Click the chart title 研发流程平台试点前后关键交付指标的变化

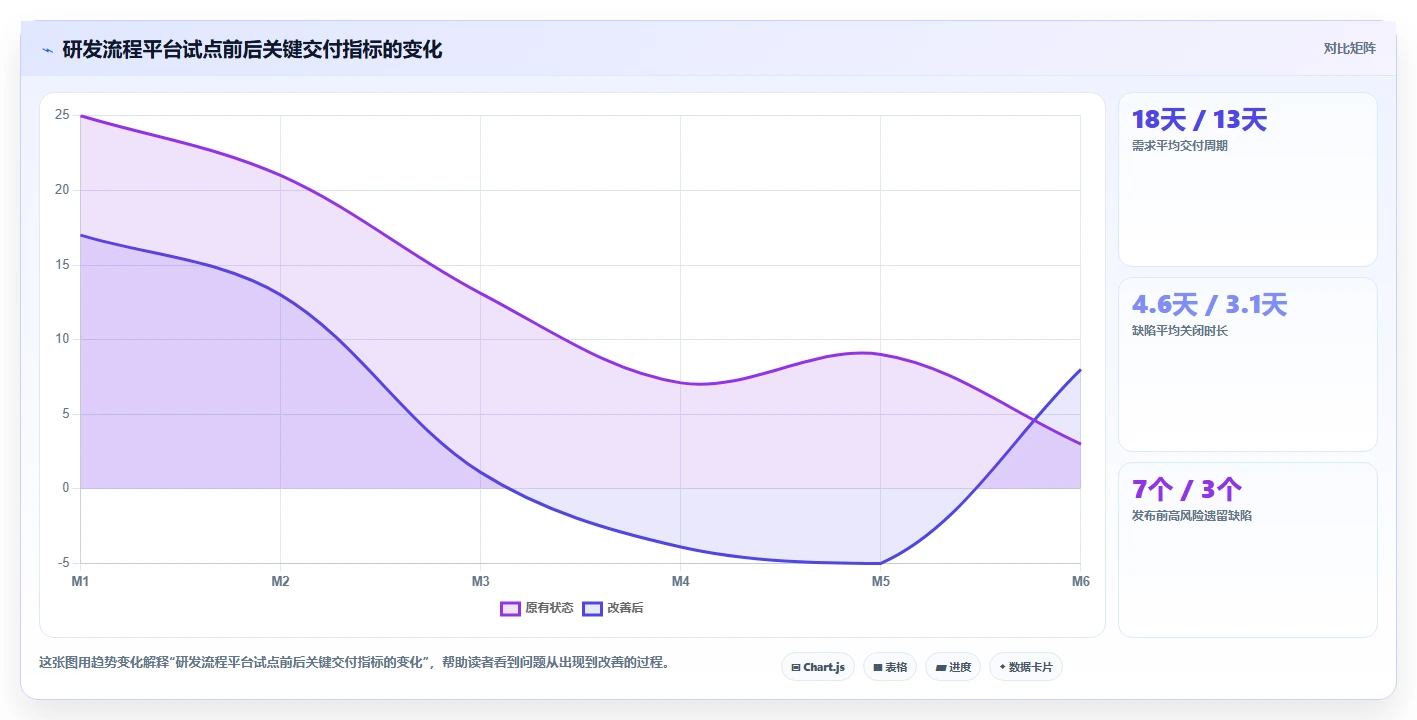point(252,49)
